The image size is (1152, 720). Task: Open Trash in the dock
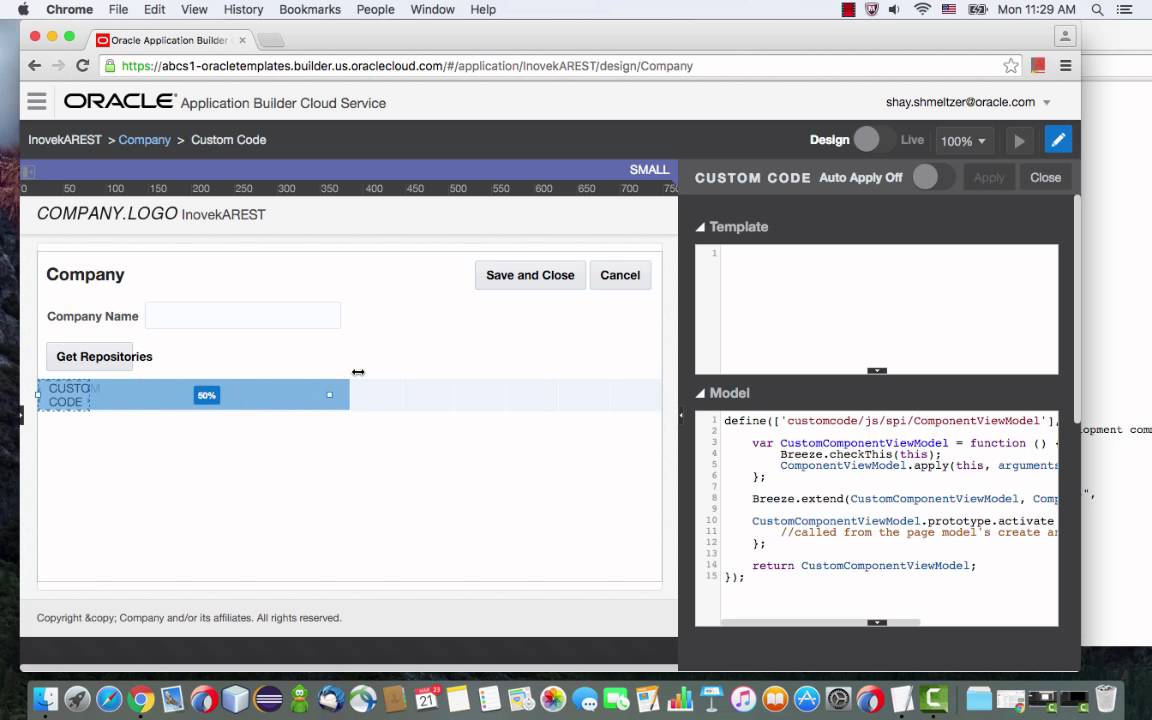coord(1106,699)
